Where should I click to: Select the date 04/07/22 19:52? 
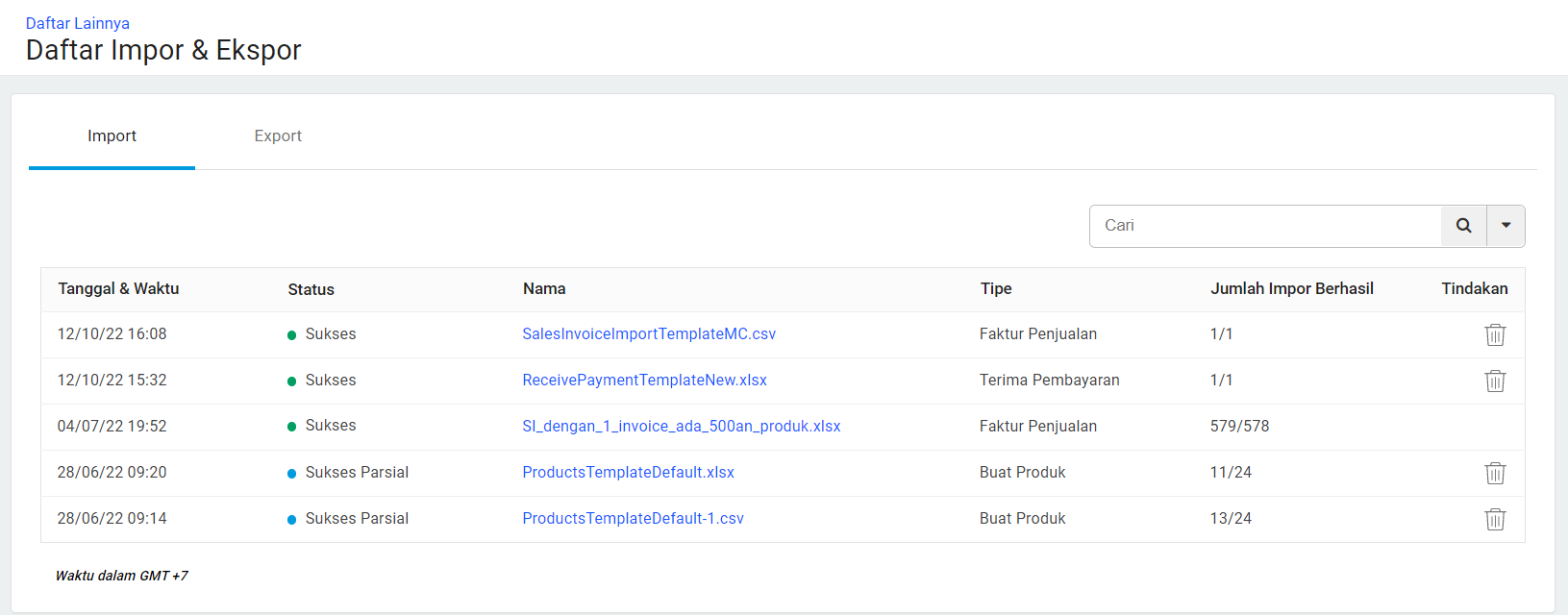[x=112, y=427]
